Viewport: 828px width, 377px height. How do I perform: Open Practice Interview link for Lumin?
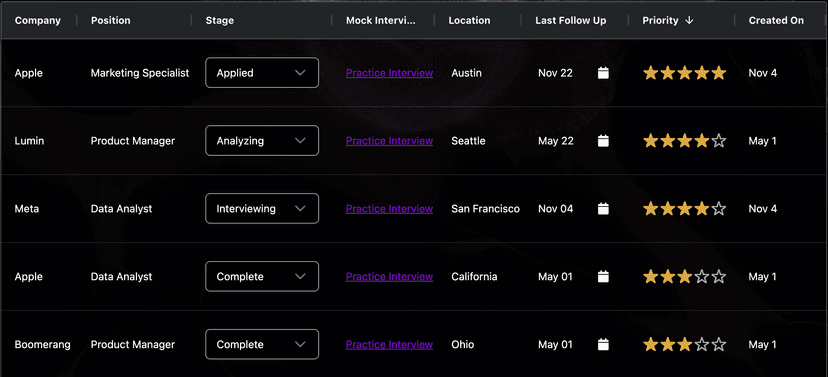click(x=389, y=141)
